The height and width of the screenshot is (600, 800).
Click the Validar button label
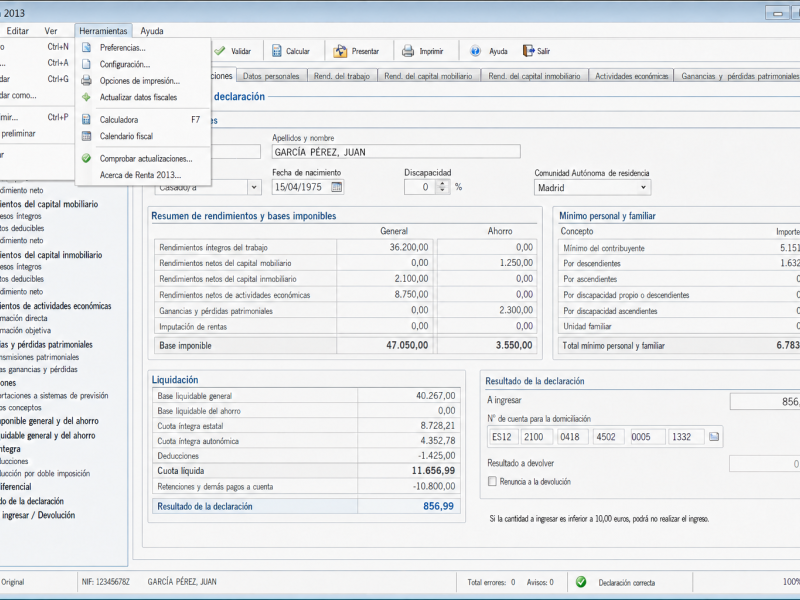pos(241,51)
